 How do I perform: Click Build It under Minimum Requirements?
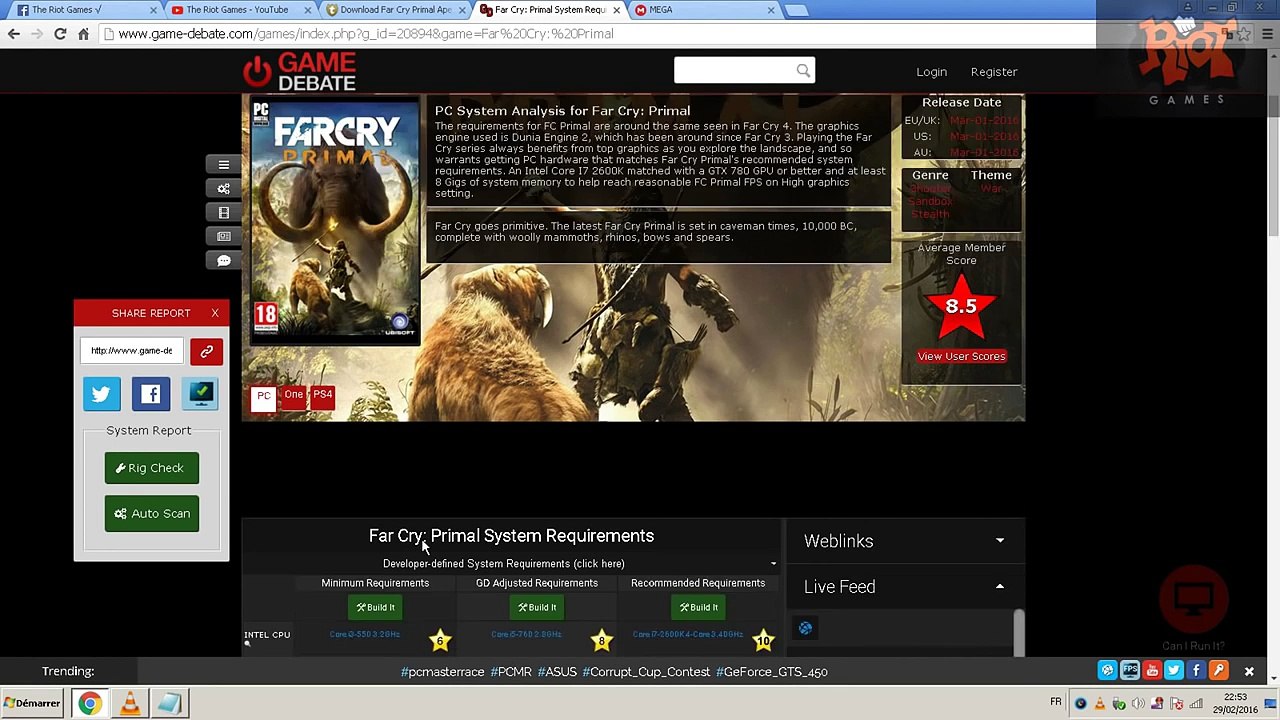point(375,607)
